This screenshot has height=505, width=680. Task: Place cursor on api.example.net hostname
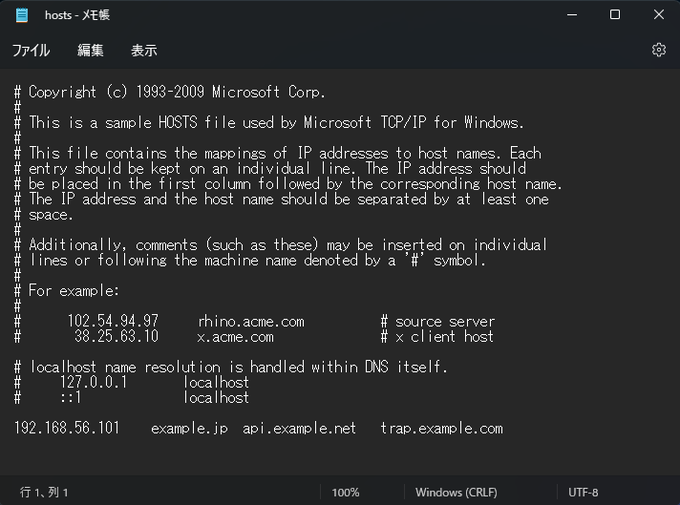[299, 428]
